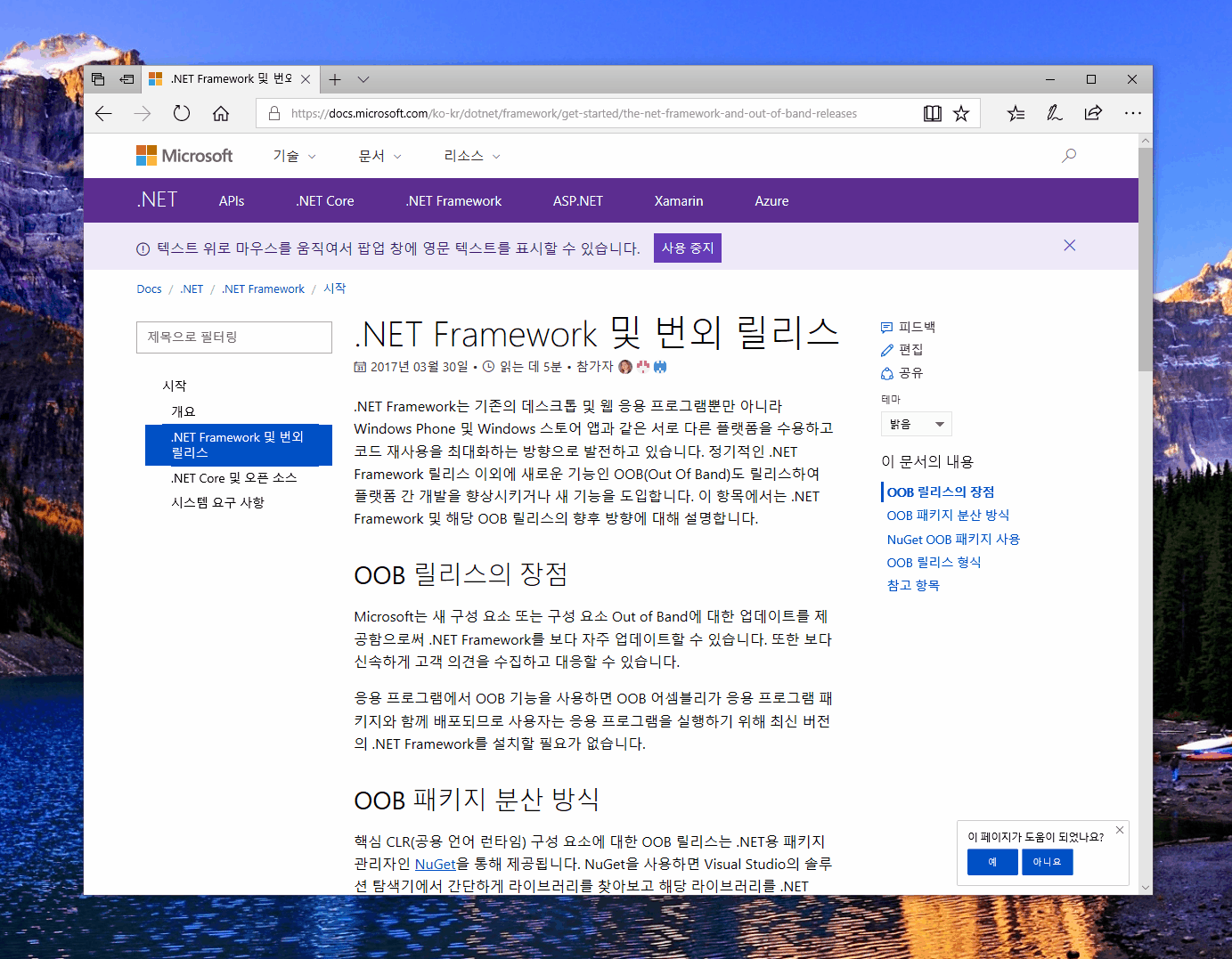Open the 테마 dropdown showing 밝음

point(916,424)
